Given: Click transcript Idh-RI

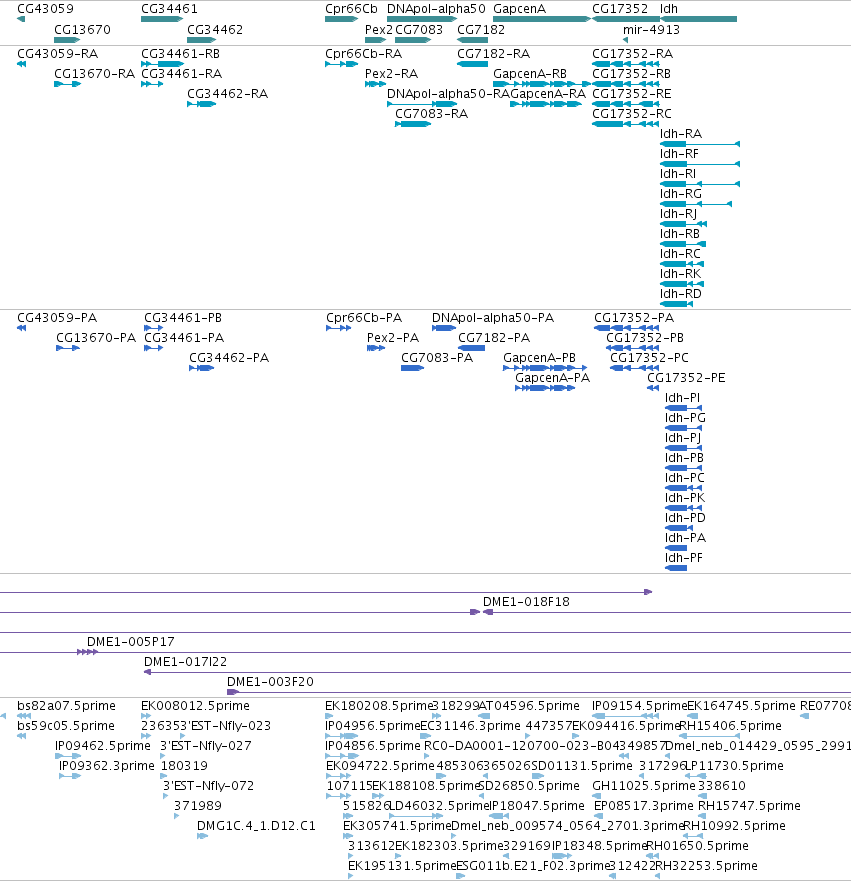Looking at the screenshot, I should point(678,174).
